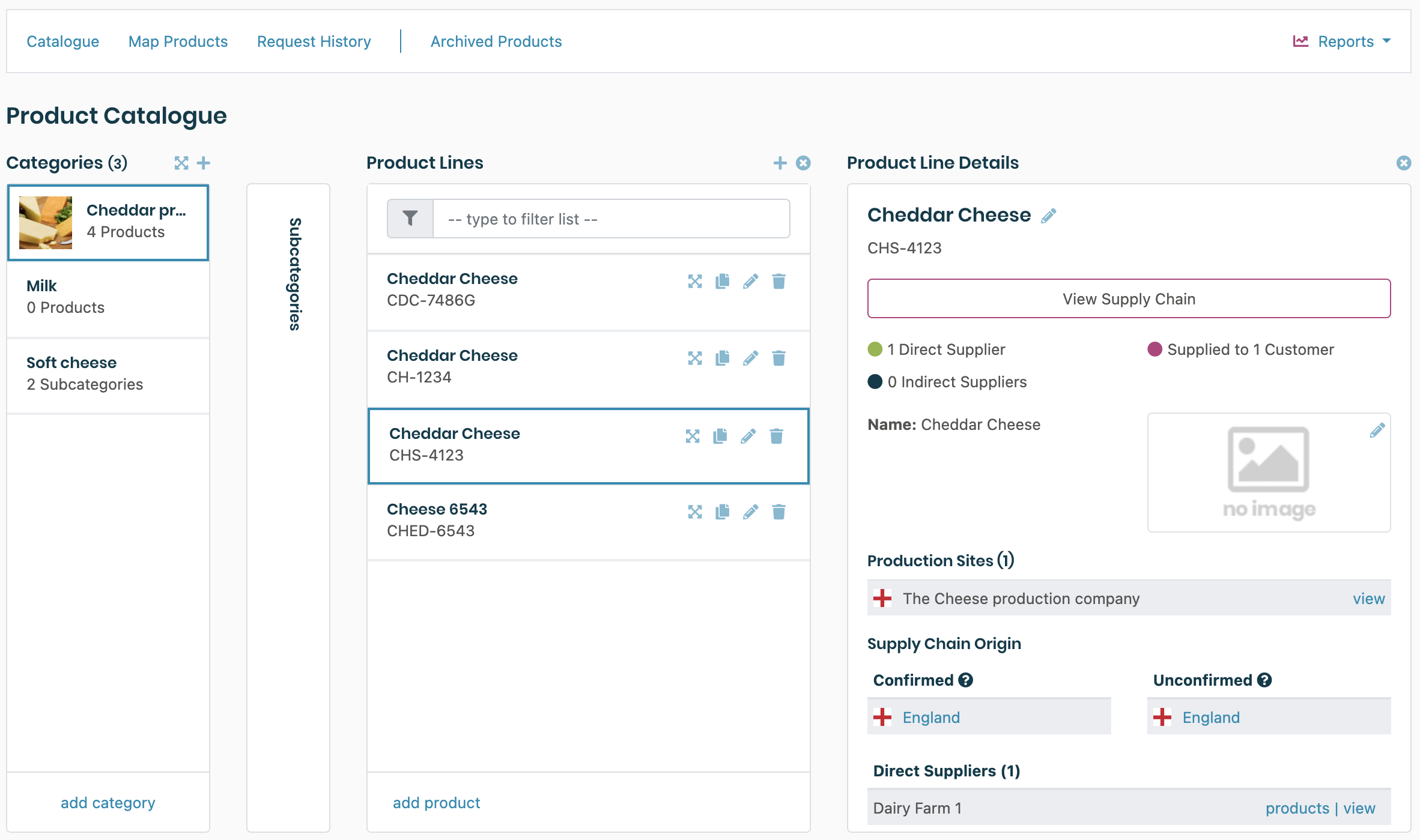The image size is (1420, 840).
Task: Go to Archived Products tab
Action: pyautogui.click(x=496, y=41)
